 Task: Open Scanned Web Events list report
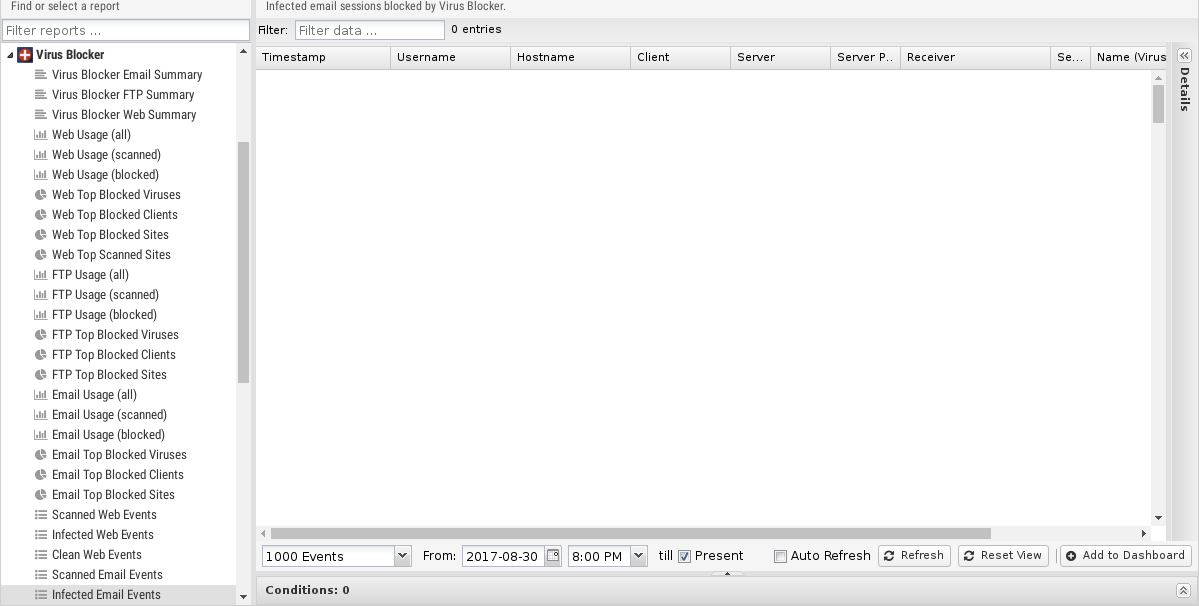pyautogui.click(x=104, y=515)
